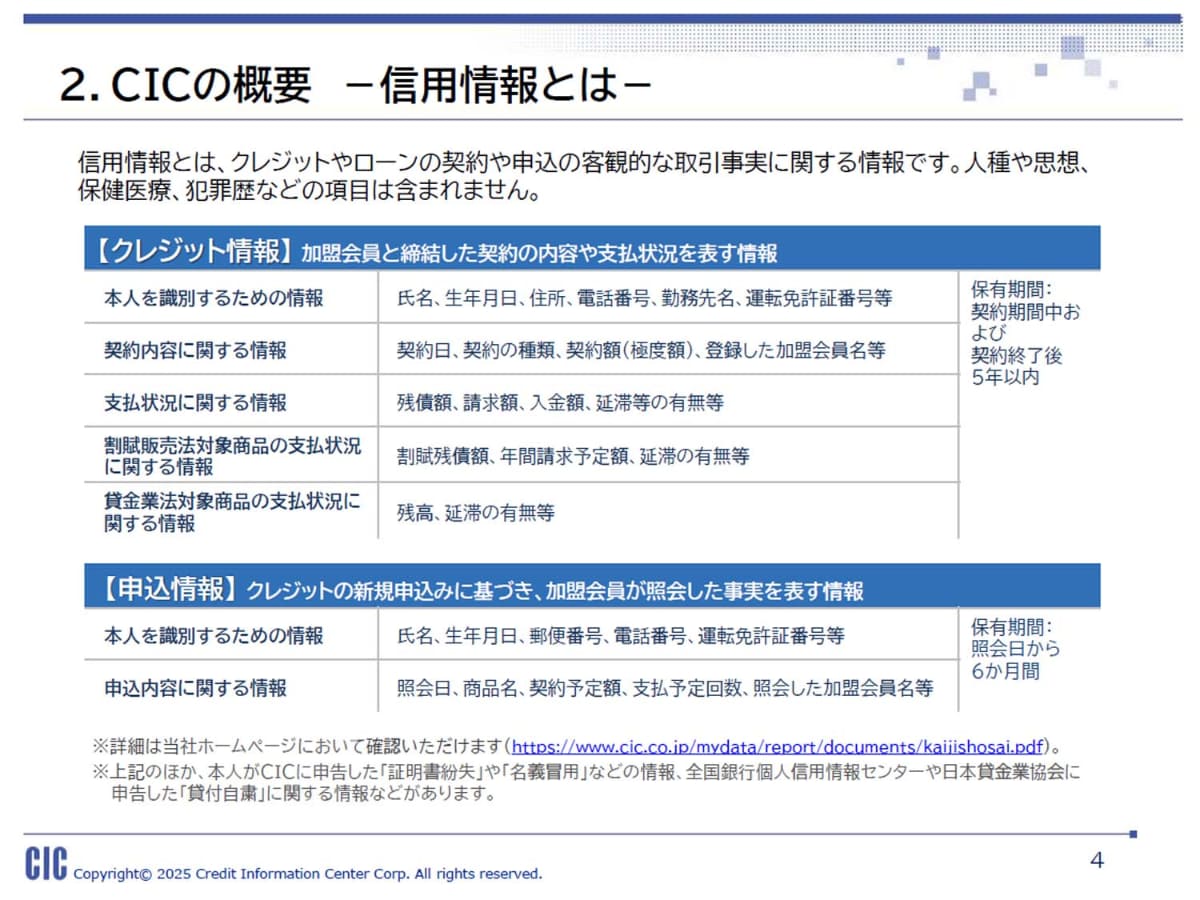Click the cell with 氏名、生年月日、郵便番号

[668, 635]
